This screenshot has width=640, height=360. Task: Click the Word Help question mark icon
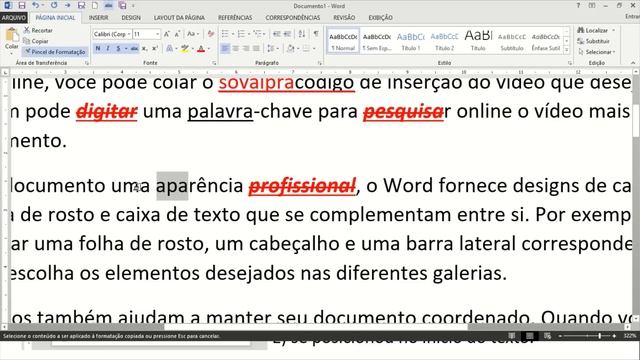tap(578, 5)
